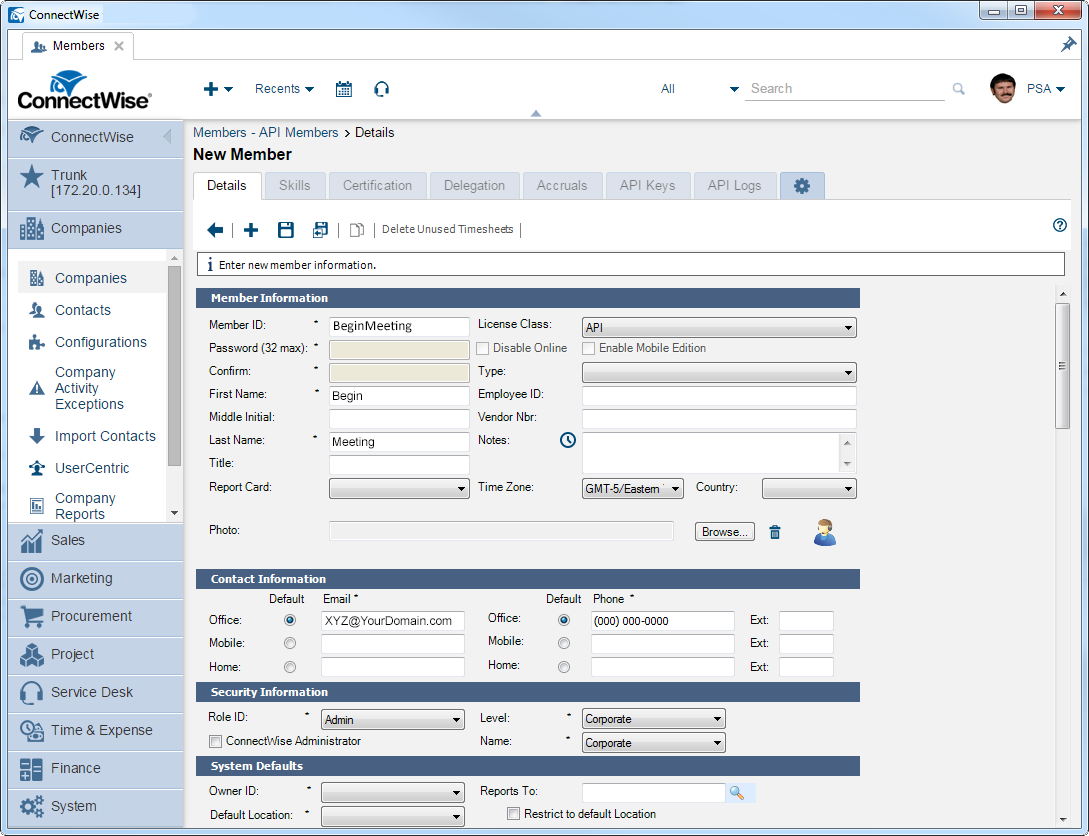Viewport: 1089px width, 836px height.
Task: Switch to the API Keys tab
Action: (x=647, y=185)
